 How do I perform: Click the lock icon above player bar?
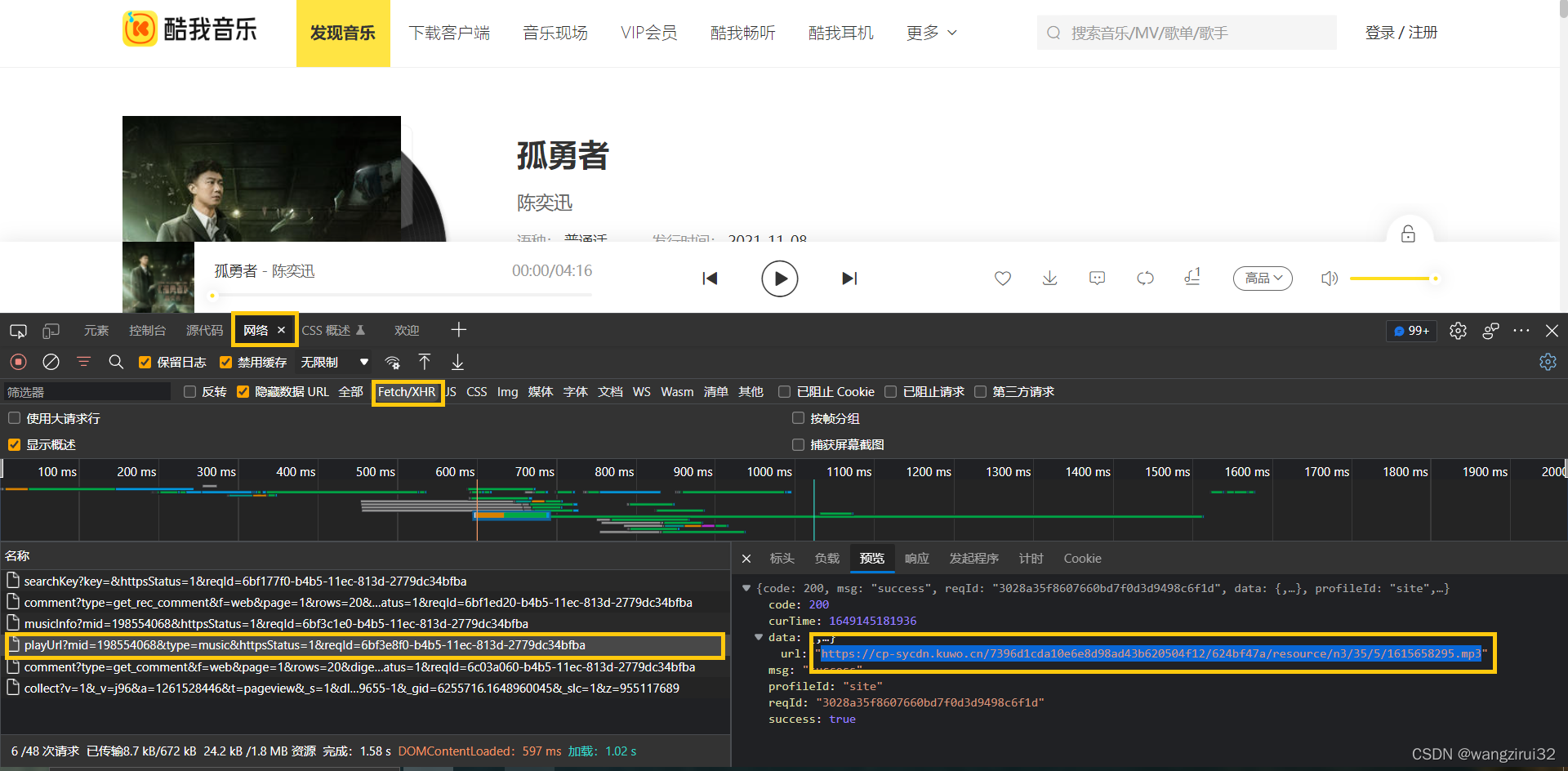pos(1409,234)
